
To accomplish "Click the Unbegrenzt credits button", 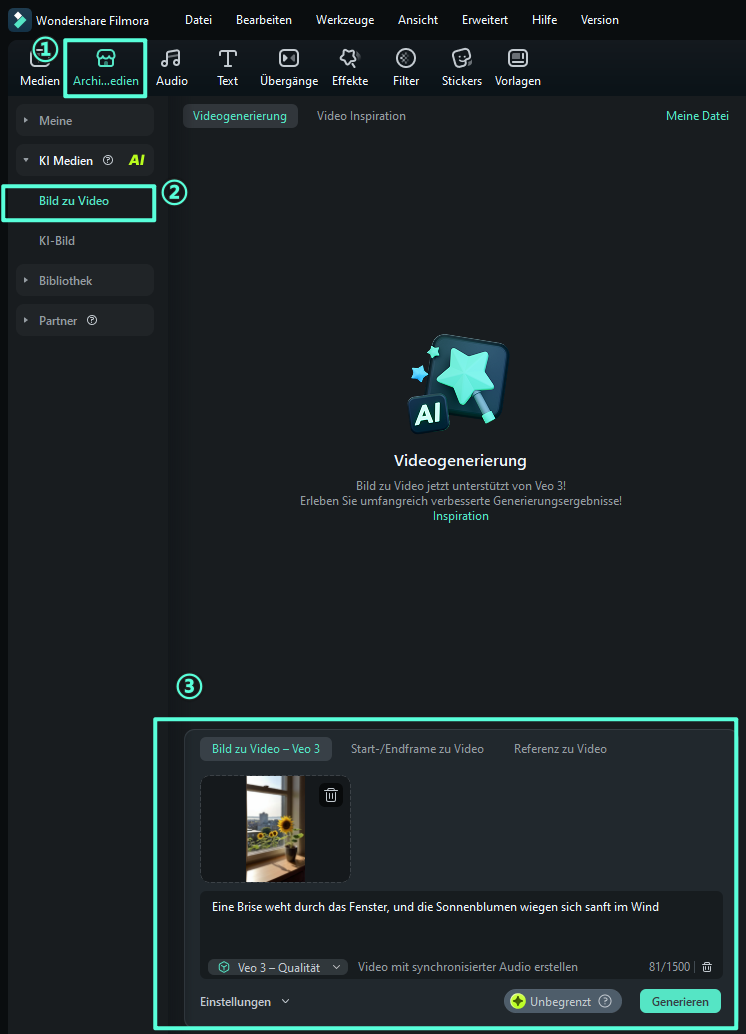I will click(563, 1001).
